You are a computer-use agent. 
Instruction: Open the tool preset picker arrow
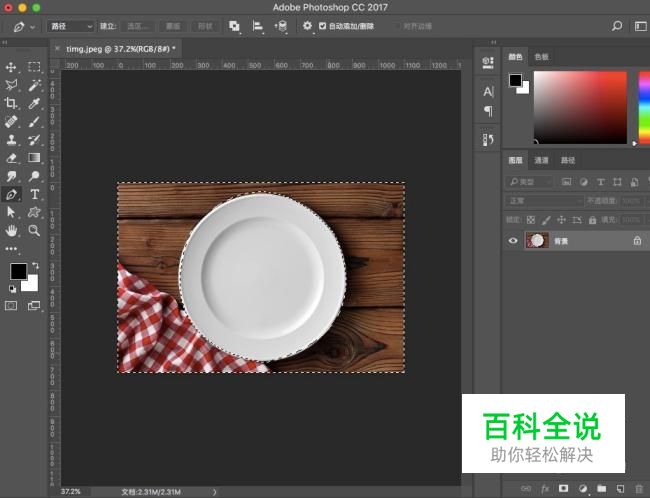pyautogui.click(x=32, y=27)
